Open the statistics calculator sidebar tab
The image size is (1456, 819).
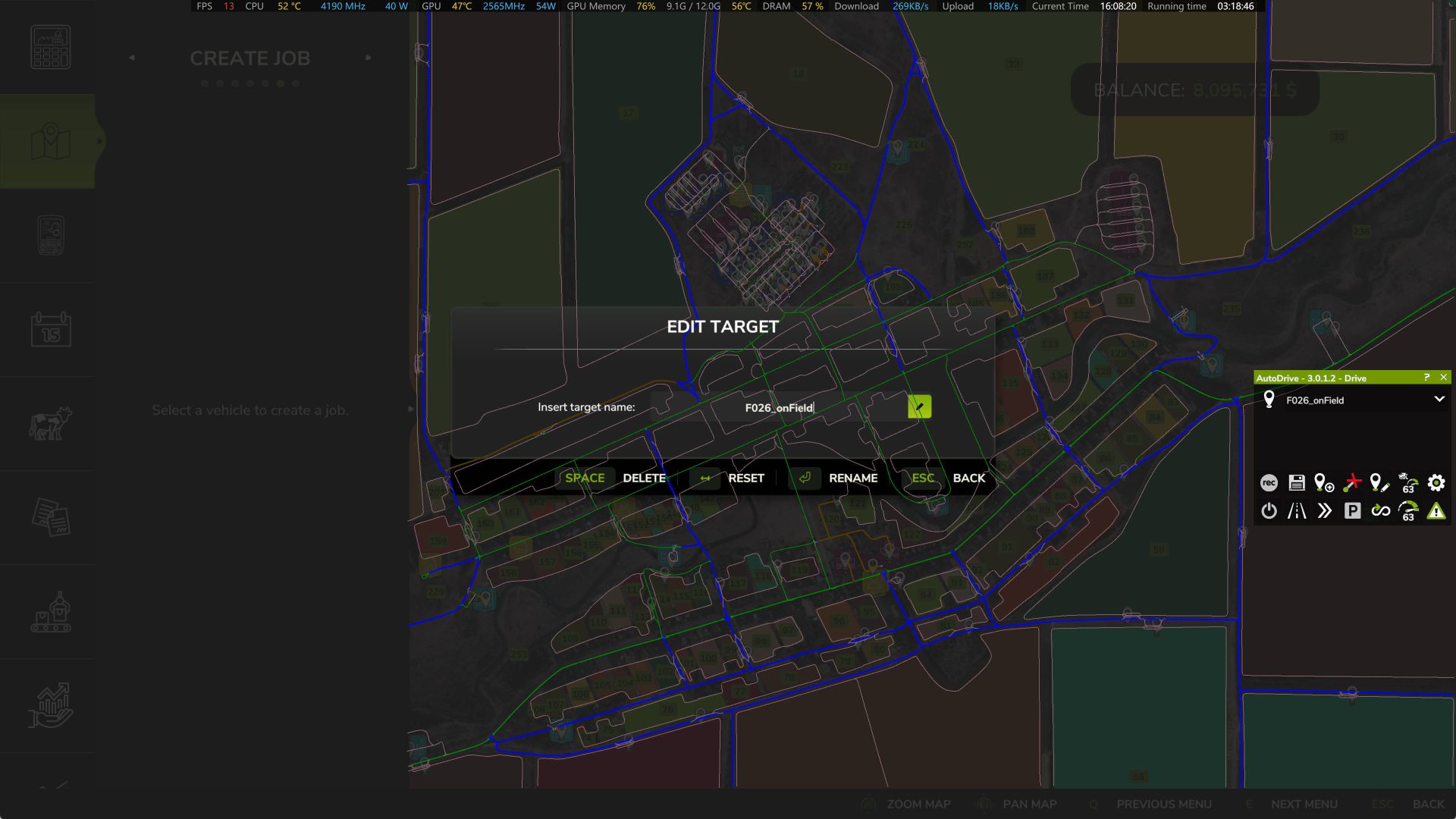[x=50, y=47]
